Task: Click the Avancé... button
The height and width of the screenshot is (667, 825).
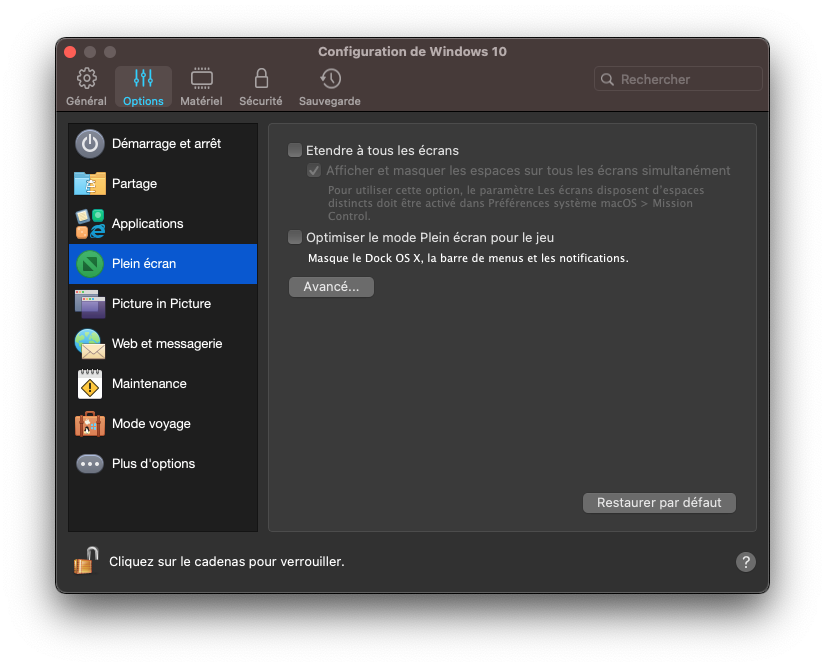Action: 331,287
